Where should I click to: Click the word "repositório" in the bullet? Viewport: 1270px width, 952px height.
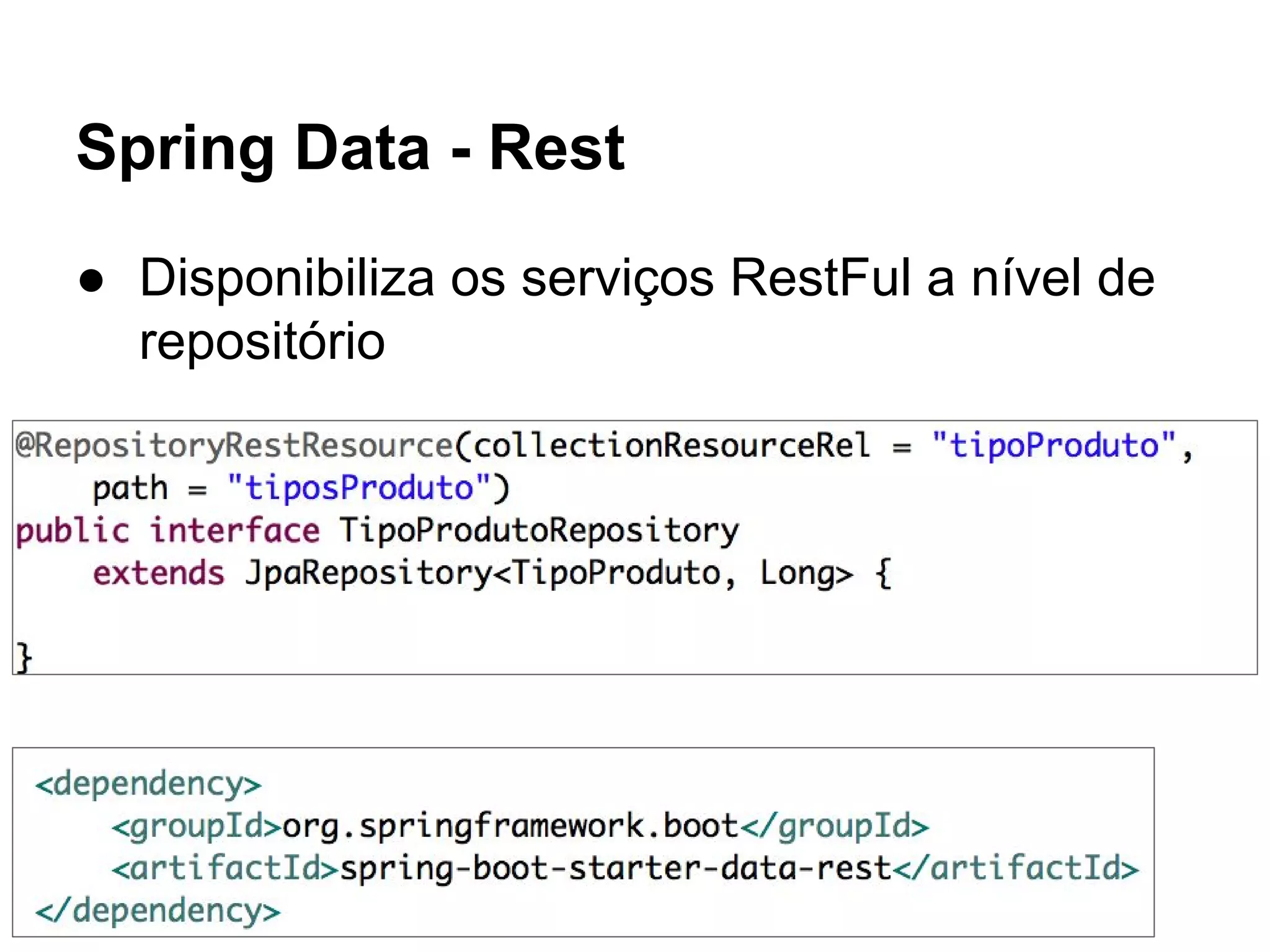(x=262, y=342)
